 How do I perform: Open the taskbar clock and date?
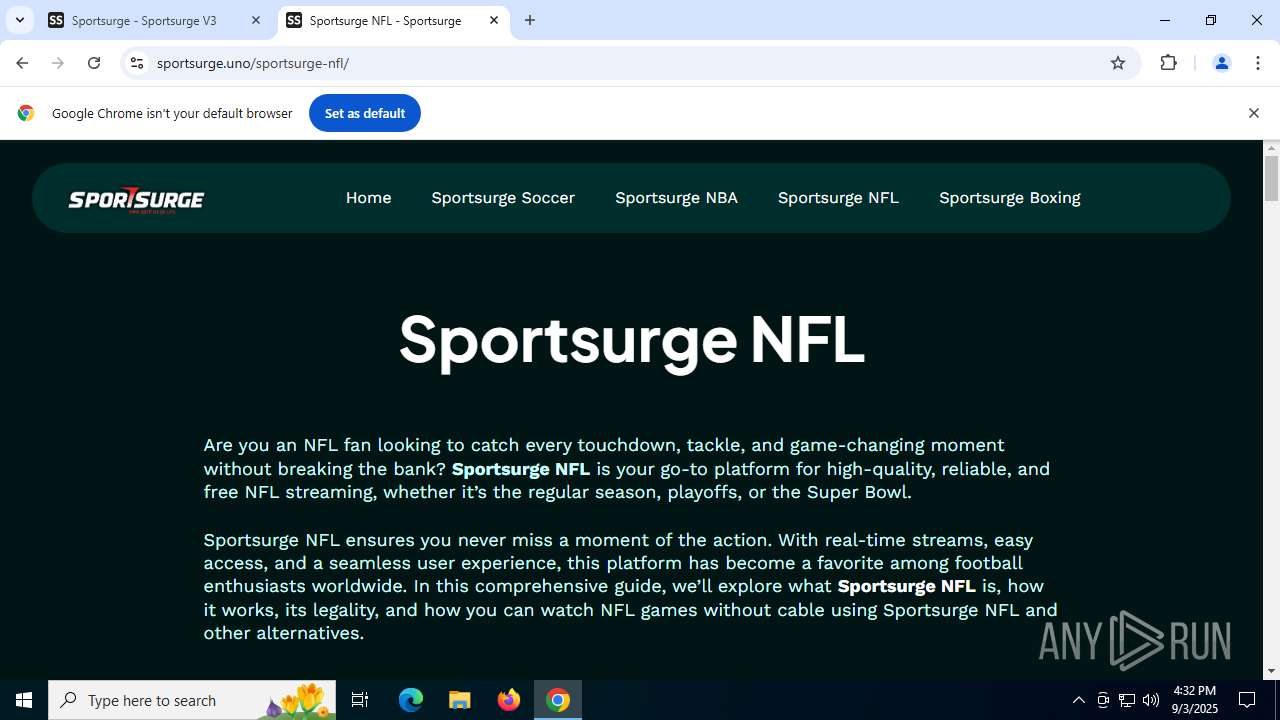click(1195, 700)
